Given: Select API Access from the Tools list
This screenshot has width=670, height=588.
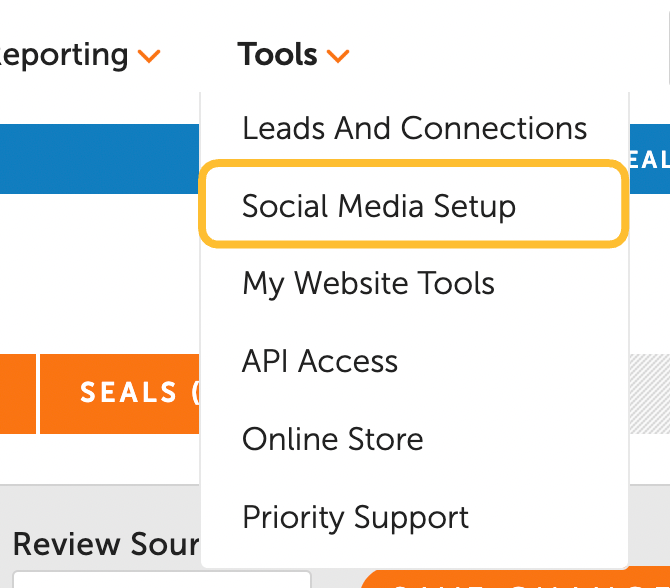Looking at the screenshot, I should [x=320, y=361].
